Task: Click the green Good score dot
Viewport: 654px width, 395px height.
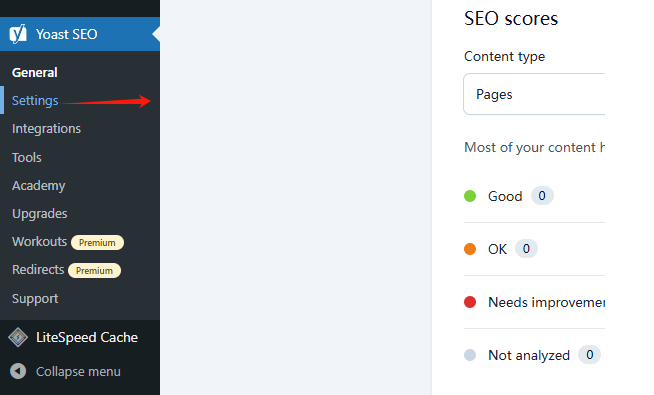Action: pos(470,196)
